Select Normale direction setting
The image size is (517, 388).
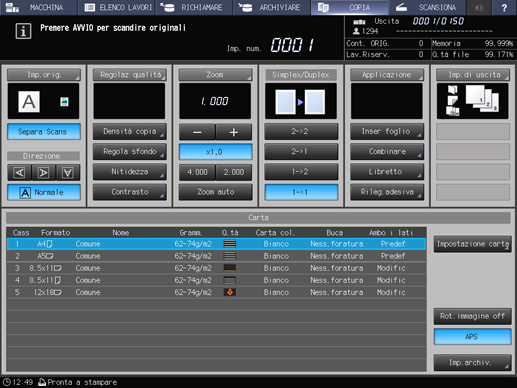click(x=44, y=192)
